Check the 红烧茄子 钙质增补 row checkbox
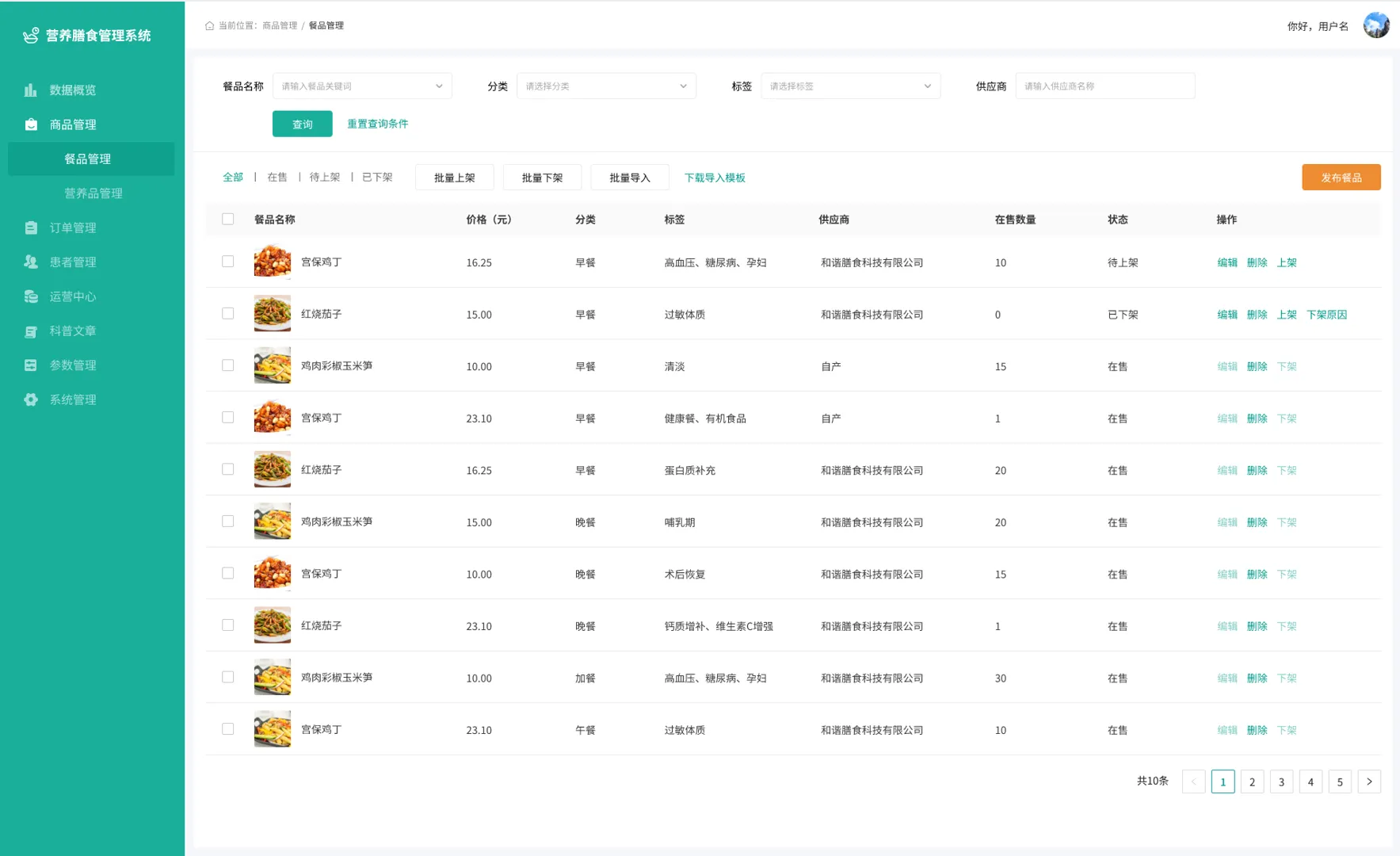The image size is (1400, 856). point(228,625)
